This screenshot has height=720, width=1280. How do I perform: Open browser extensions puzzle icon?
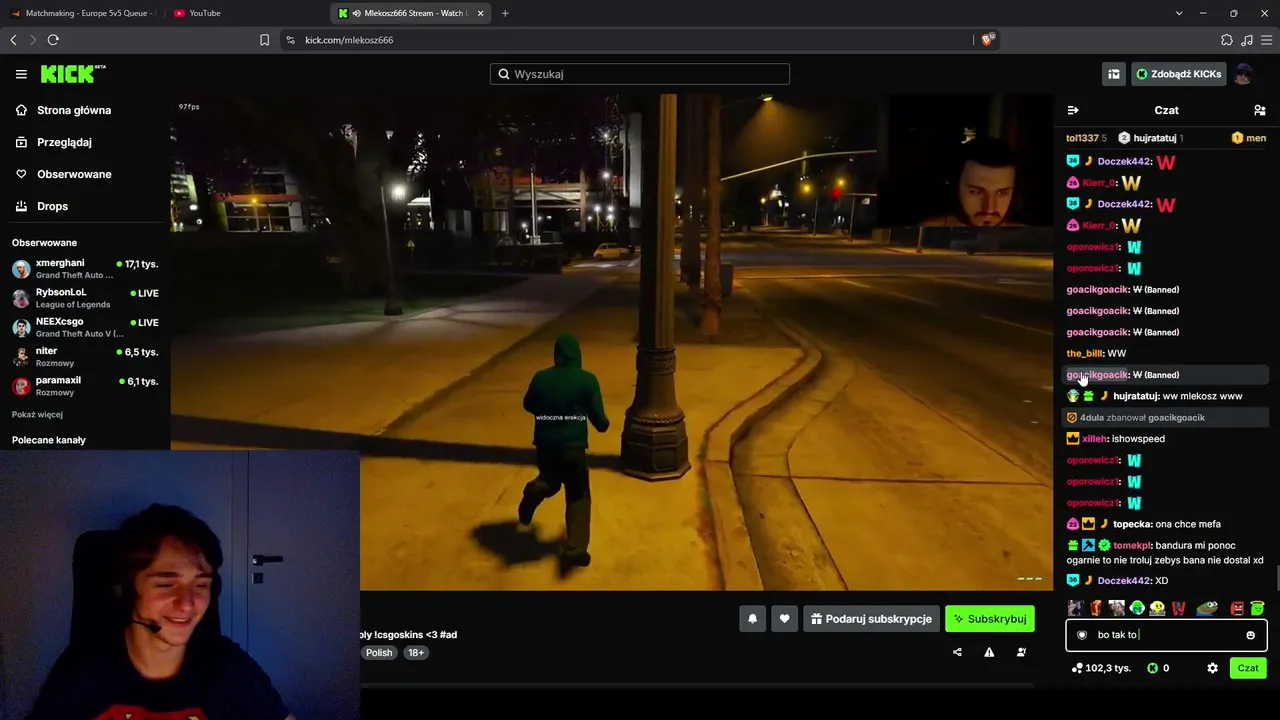[1227, 40]
